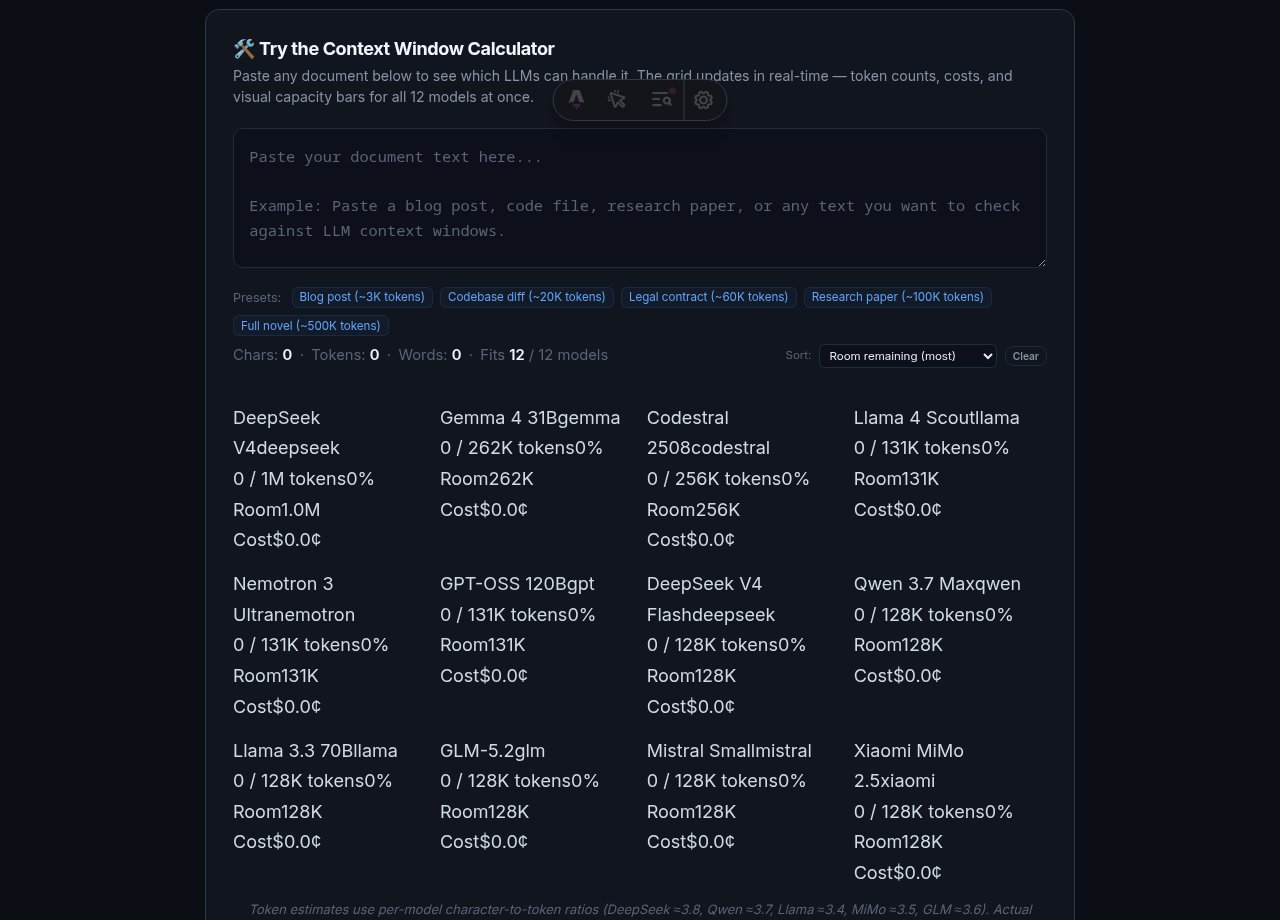Click the '0 / 1M tokens0%' value
The image size is (1280, 920).
pos(304,479)
